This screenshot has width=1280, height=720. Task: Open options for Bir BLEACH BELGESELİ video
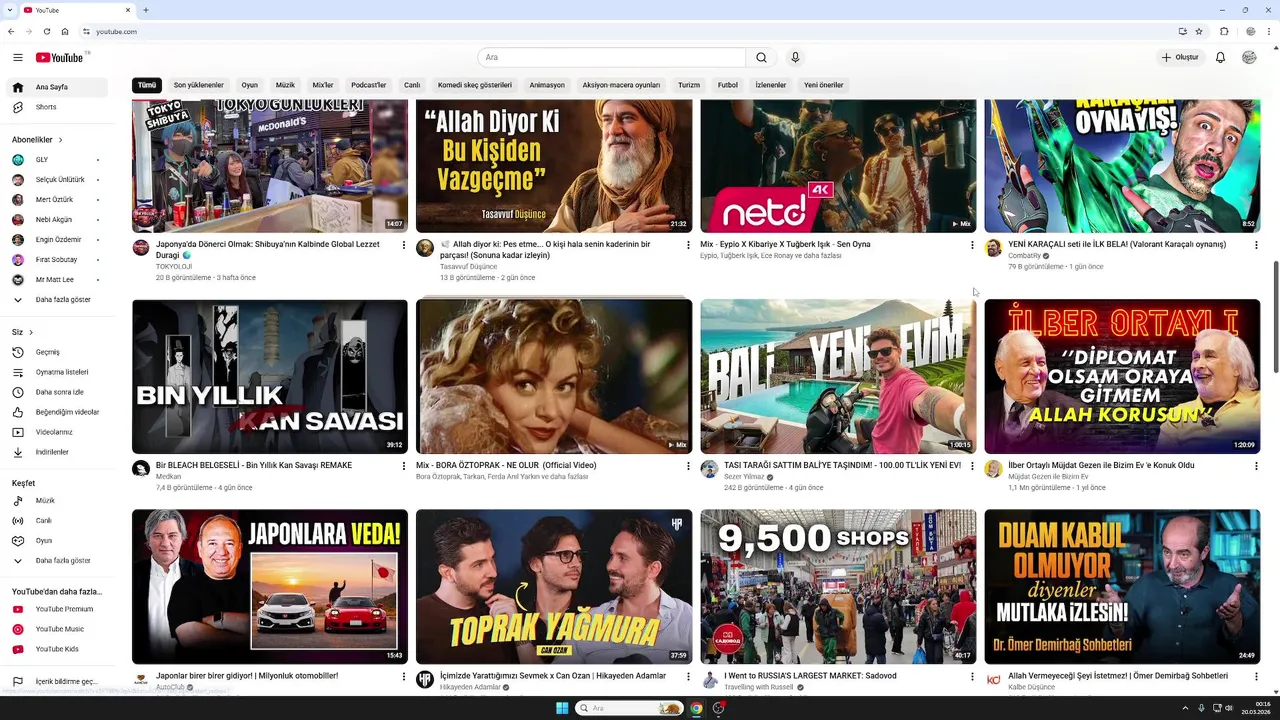click(404, 466)
